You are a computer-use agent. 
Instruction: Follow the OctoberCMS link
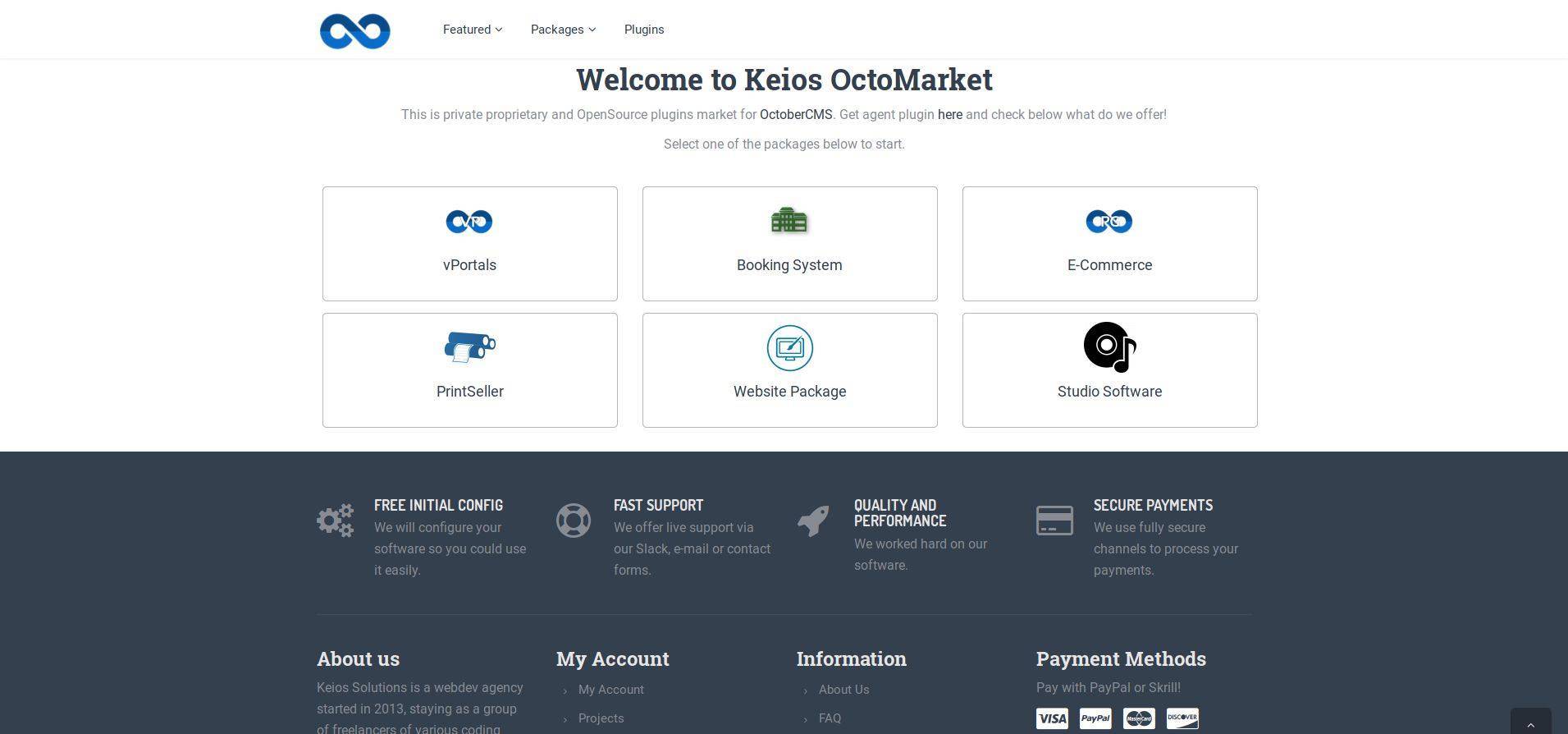(796, 115)
